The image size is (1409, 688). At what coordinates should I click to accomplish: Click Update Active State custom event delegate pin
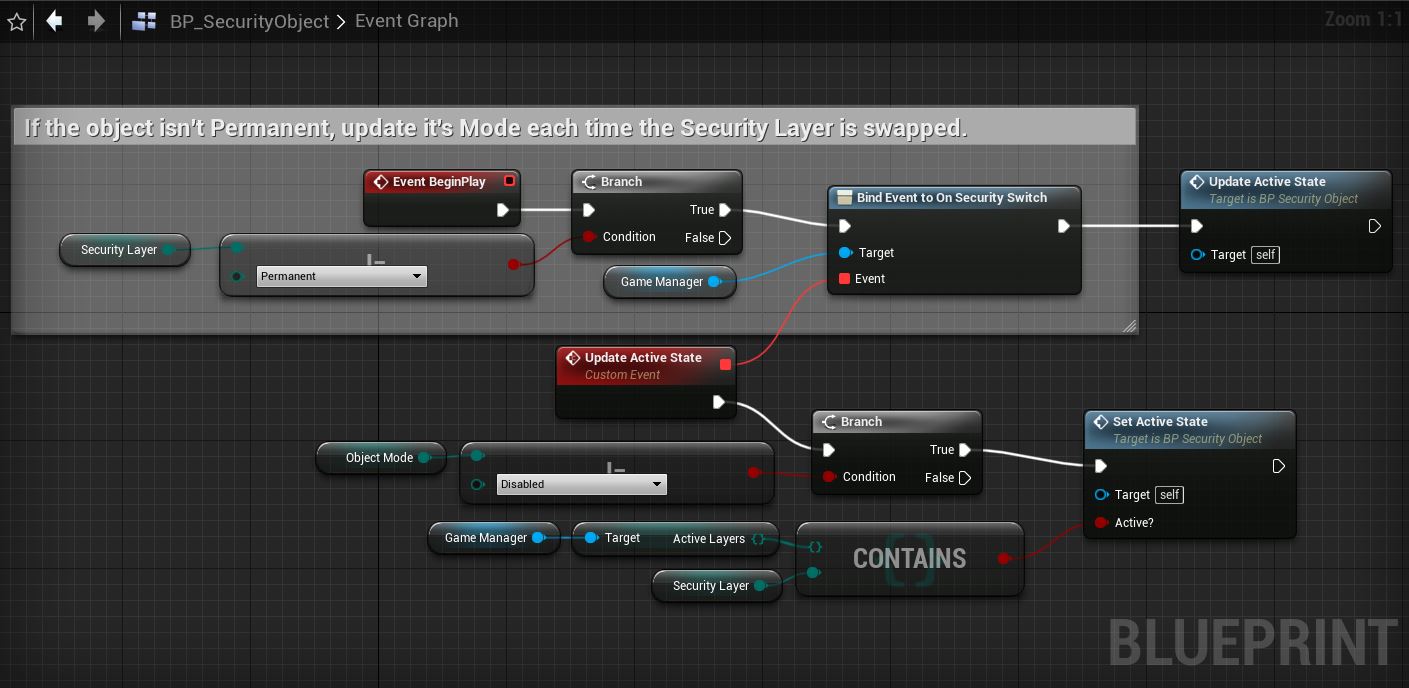point(725,364)
